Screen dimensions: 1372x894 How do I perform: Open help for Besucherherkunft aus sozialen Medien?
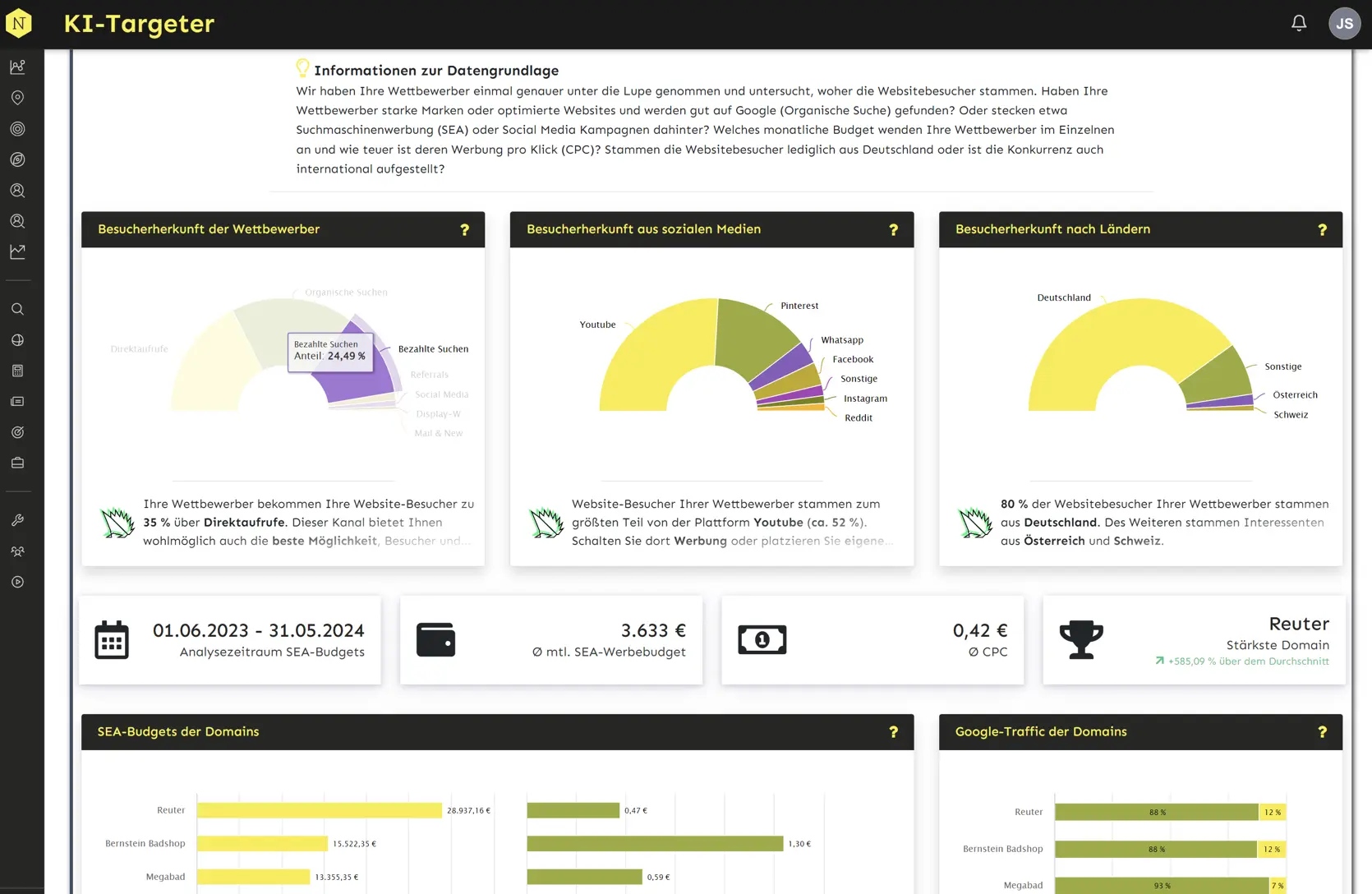click(x=894, y=230)
